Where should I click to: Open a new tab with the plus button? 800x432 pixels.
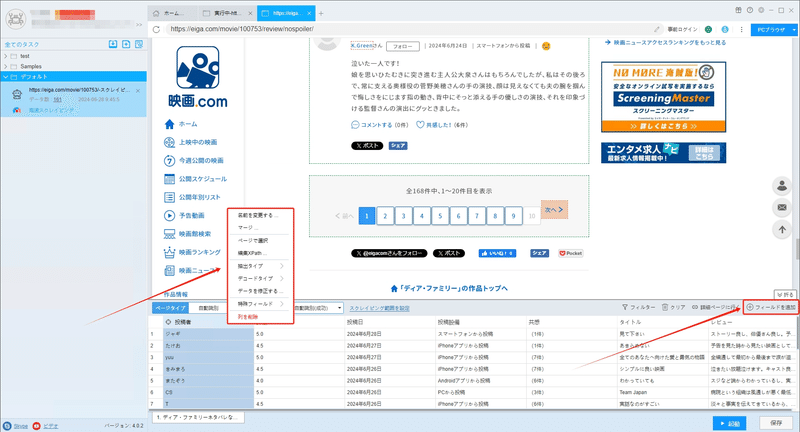(x=321, y=13)
